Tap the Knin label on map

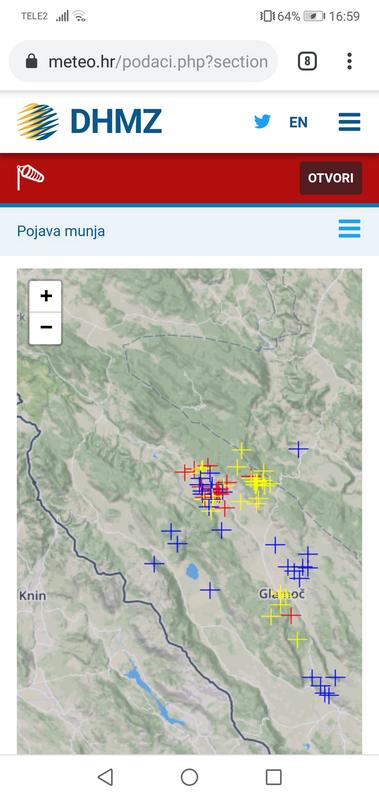click(x=33, y=595)
